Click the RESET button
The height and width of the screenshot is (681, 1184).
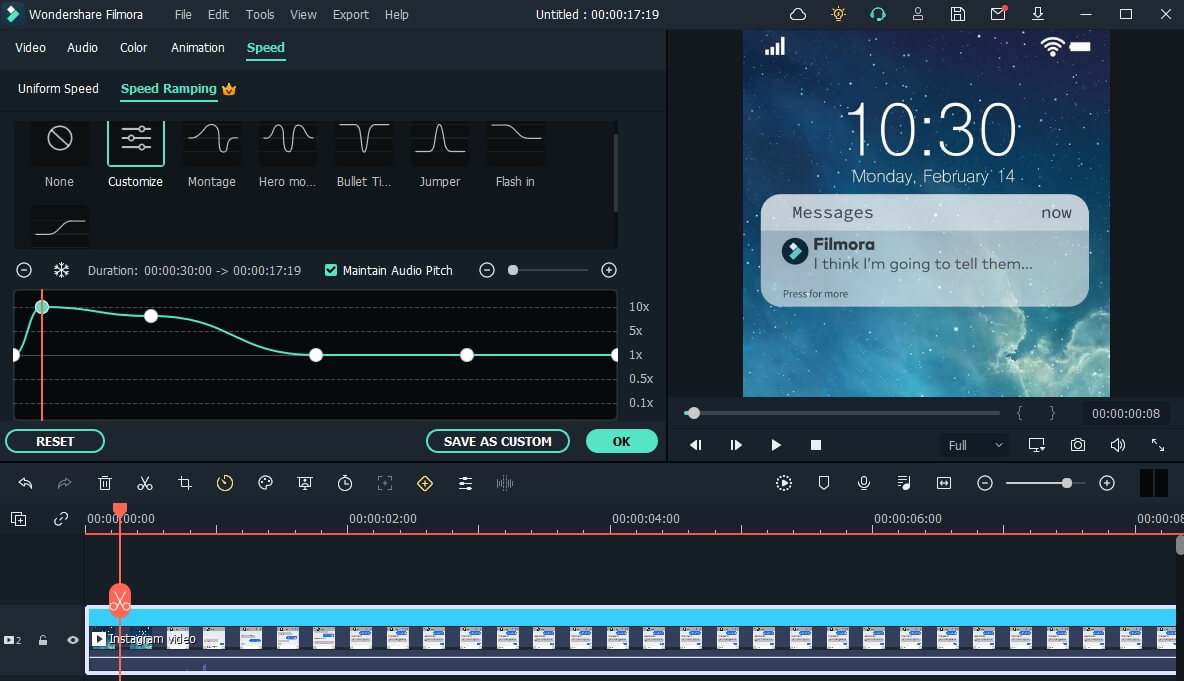tap(55, 442)
